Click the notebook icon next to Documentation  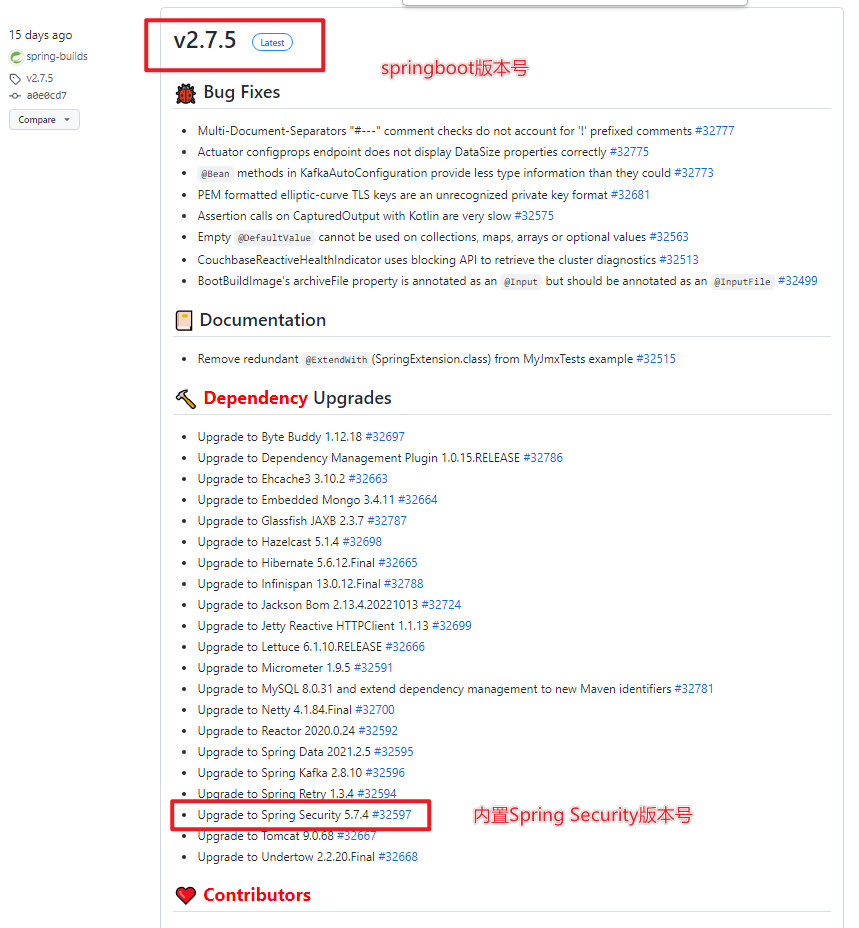click(x=184, y=320)
